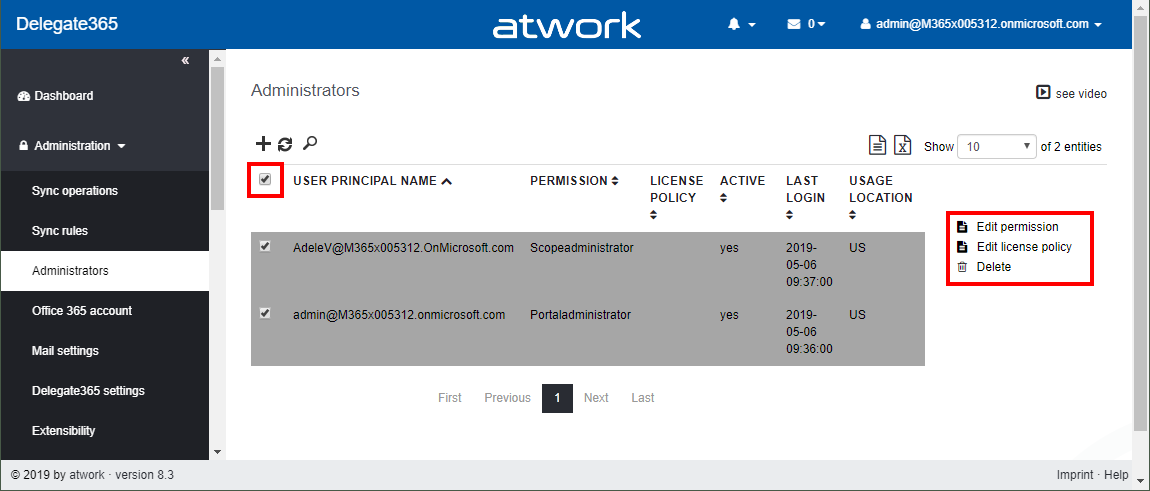Open the mail envelope messages dropdown

[x=805, y=24]
